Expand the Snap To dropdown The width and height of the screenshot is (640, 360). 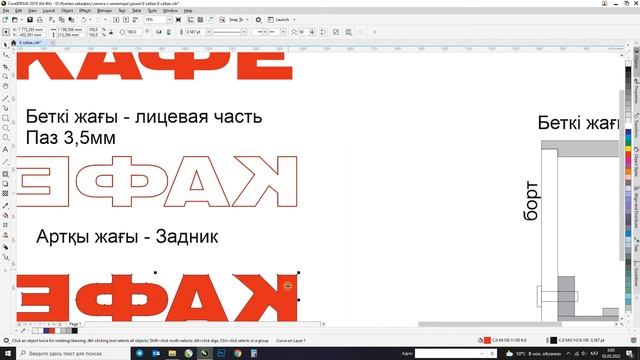(247, 20)
